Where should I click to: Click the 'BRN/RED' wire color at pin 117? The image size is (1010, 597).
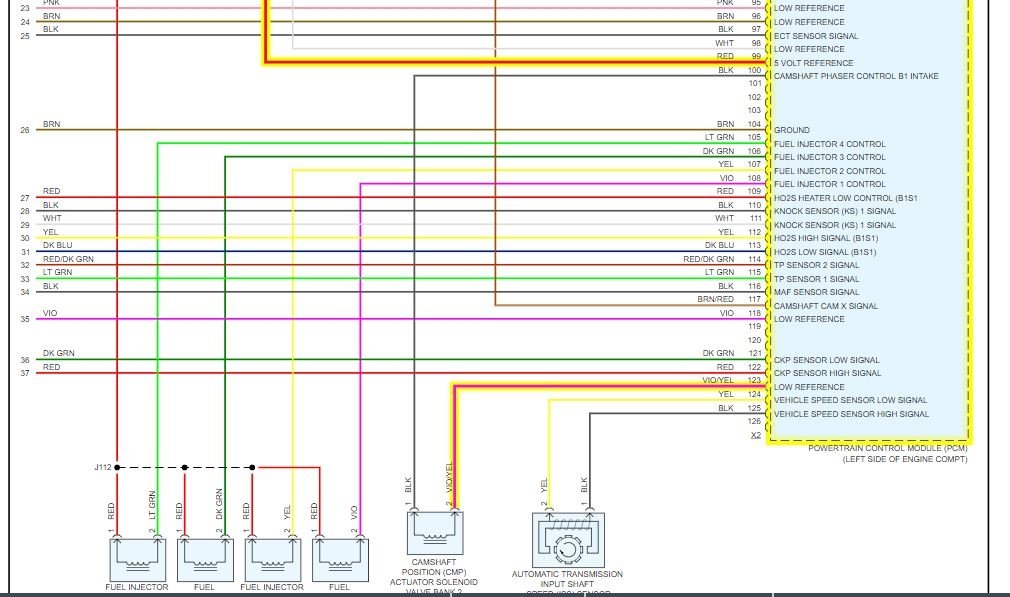click(715, 299)
